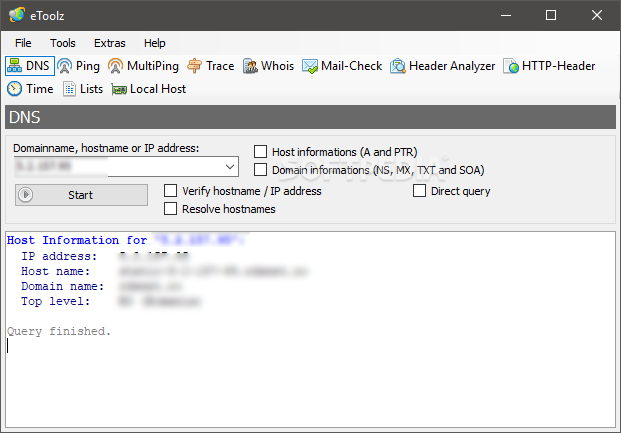Viewport: 621px width, 433px height.
Task: Open the Extras menu
Action: tap(110, 43)
